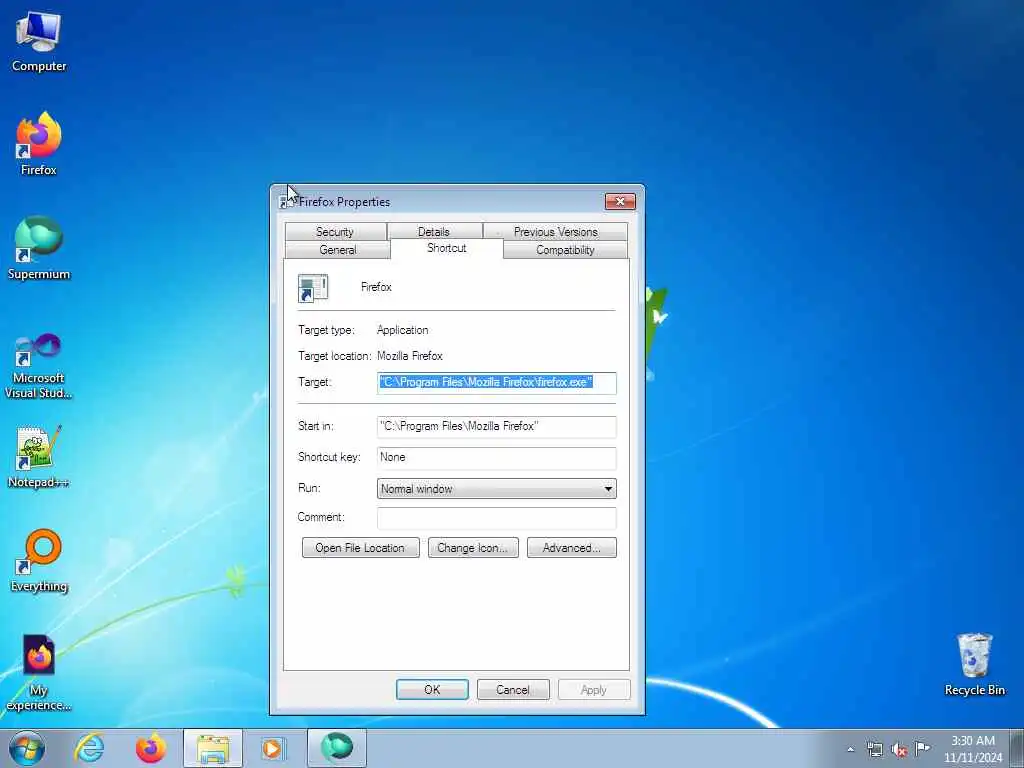The height and width of the screenshot is (768, 1024).
Task: Click the network status tray icon
Action: (x=874, y=749)
